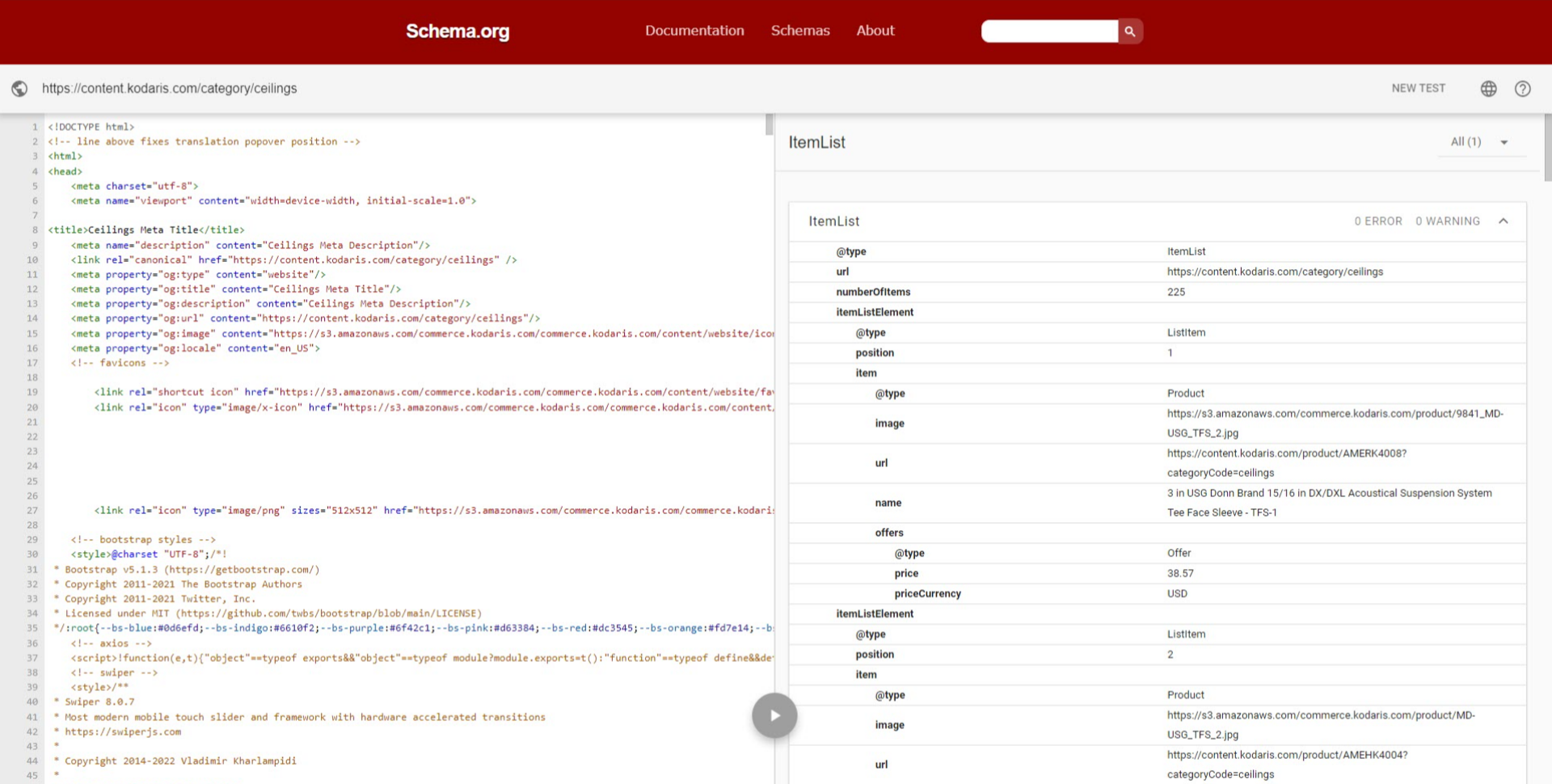This screenshot has width=1552, height=784.
Task: Click the numberOfItems property label
Action: pyautogui.click(x=873, y=292)
